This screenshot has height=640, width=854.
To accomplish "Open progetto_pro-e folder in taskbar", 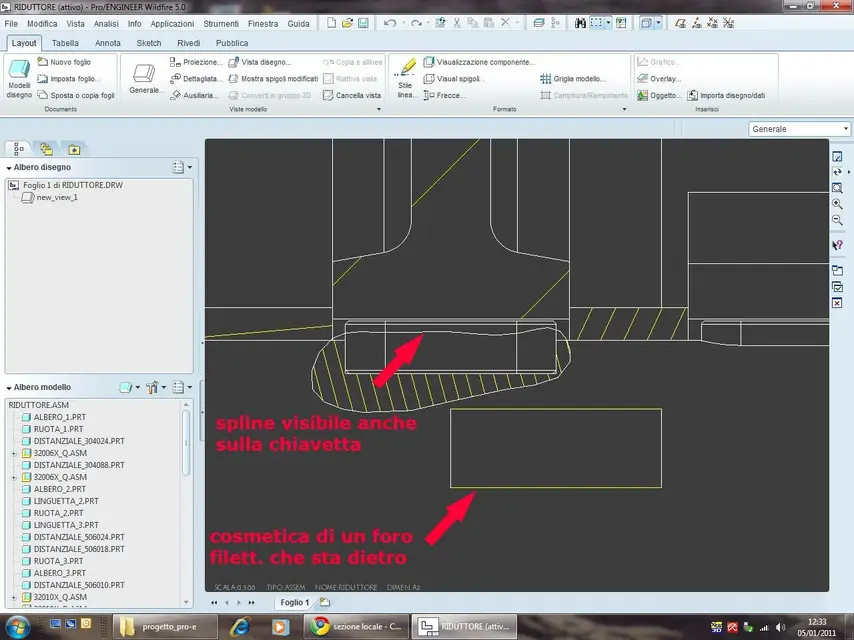I will (x=165, y=627).
